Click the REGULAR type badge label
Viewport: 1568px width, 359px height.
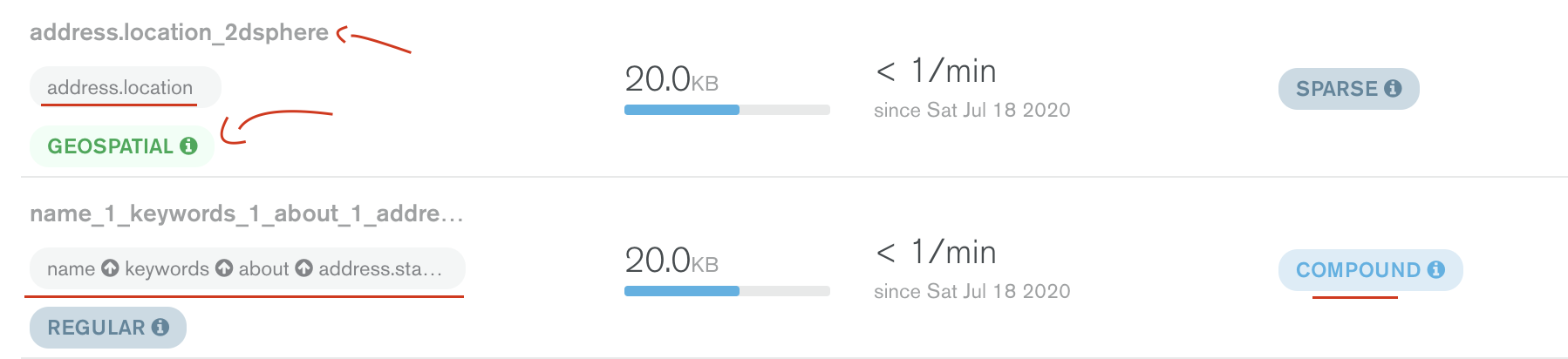[x=96, y=327]
